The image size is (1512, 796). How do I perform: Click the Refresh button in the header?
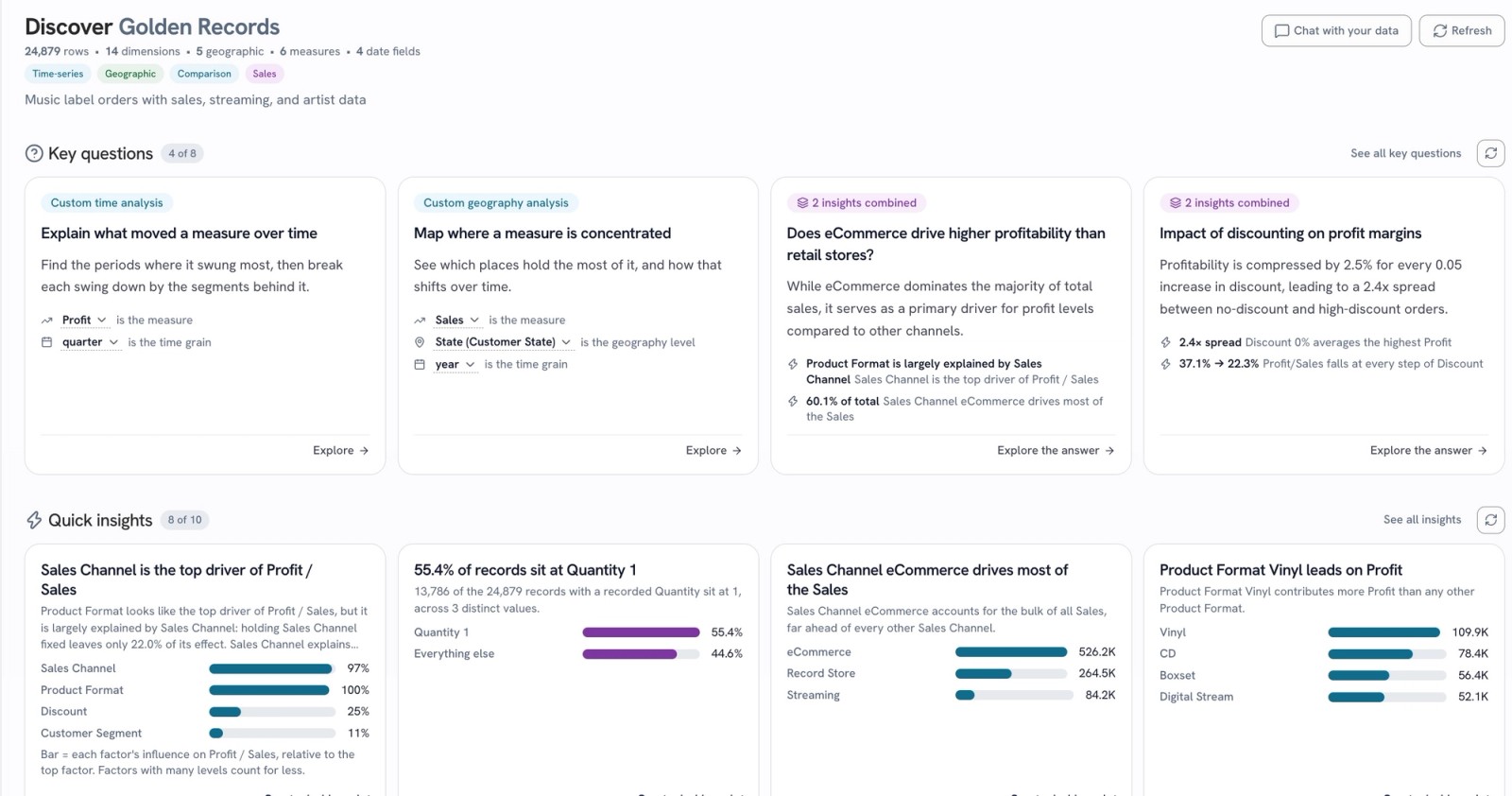(1462, 30)
